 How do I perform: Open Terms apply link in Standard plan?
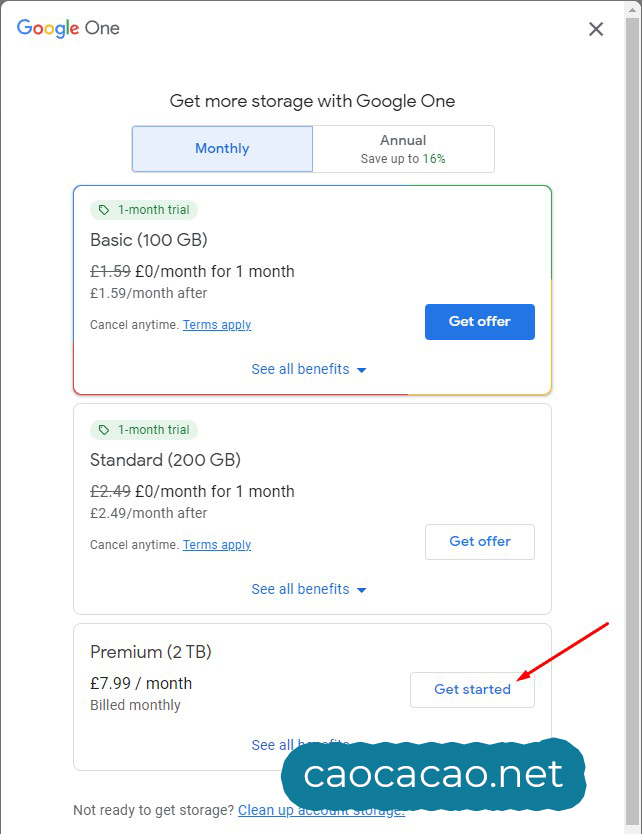(217, 545)
